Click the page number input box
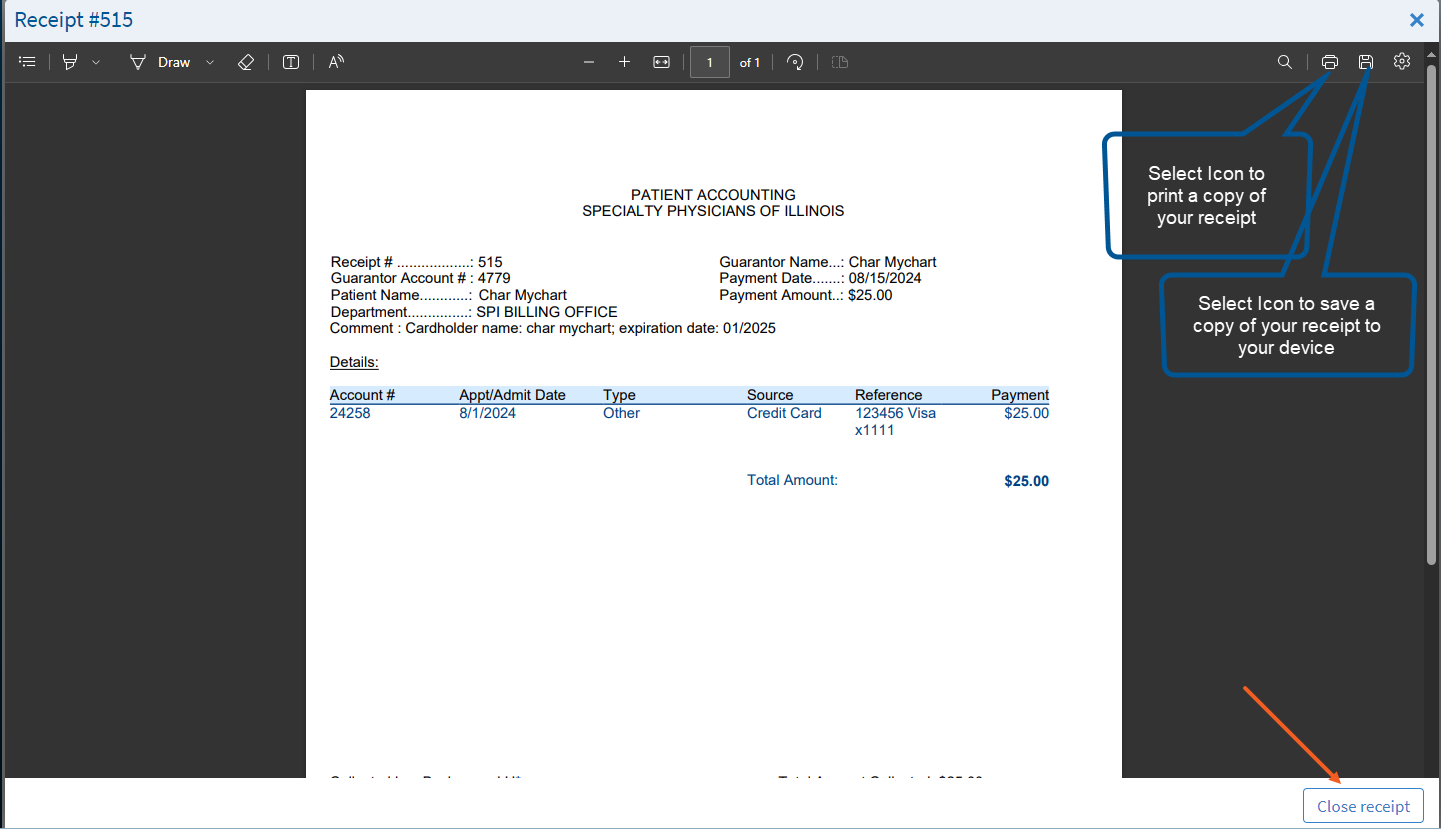The height and width of the screenshot is (829, 1441). (710, 62)
